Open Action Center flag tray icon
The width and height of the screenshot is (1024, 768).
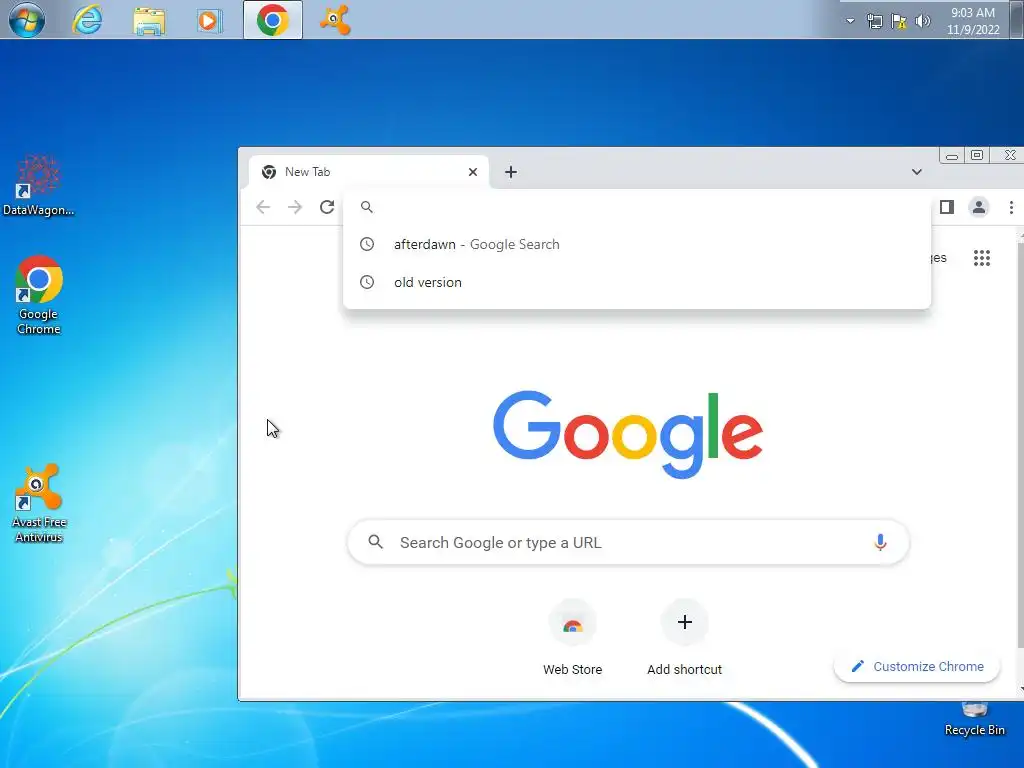(x=899, y=21)
